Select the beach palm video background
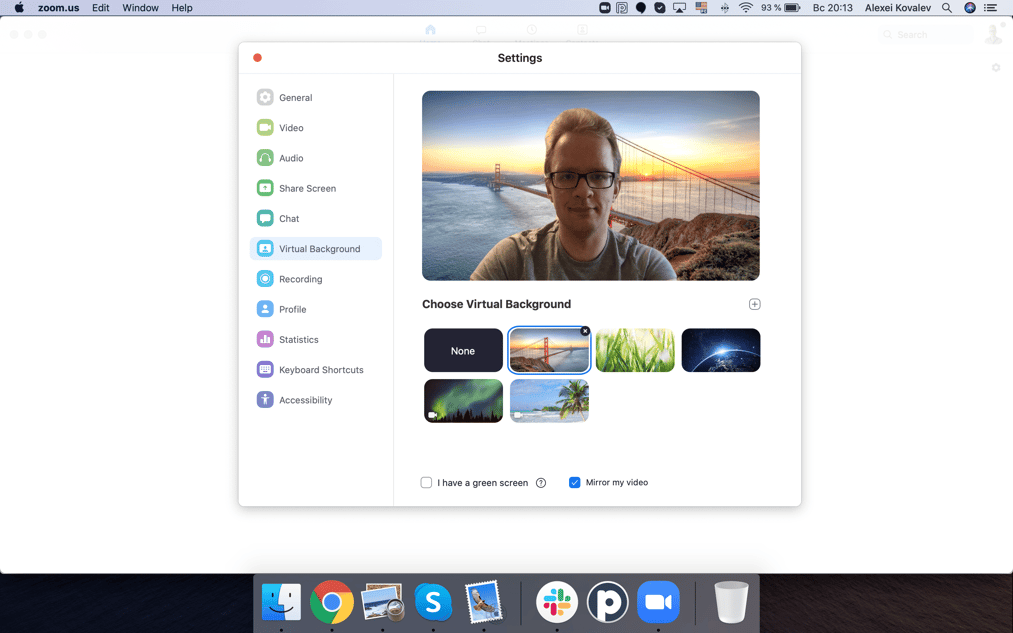 point(549,401)
